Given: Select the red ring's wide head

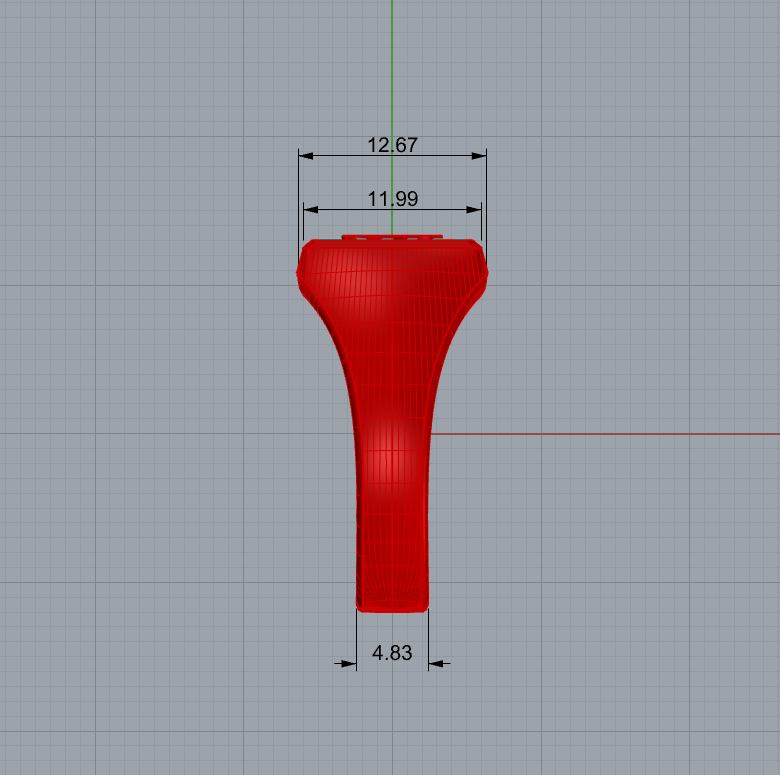Looking at the screenshot, I should [392, 271].
